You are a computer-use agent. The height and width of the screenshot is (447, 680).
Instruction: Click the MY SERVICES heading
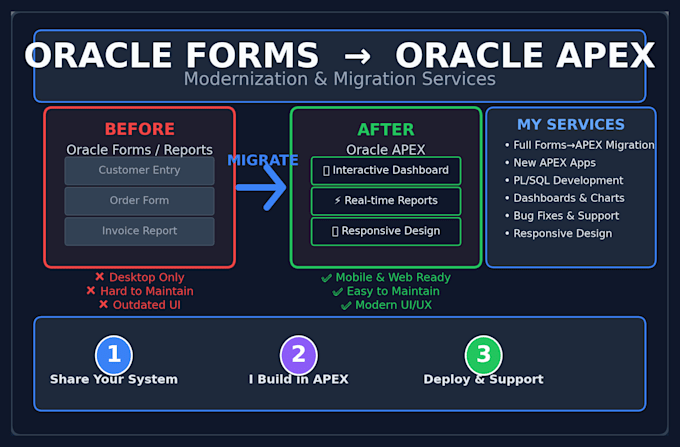click(571, 125)
